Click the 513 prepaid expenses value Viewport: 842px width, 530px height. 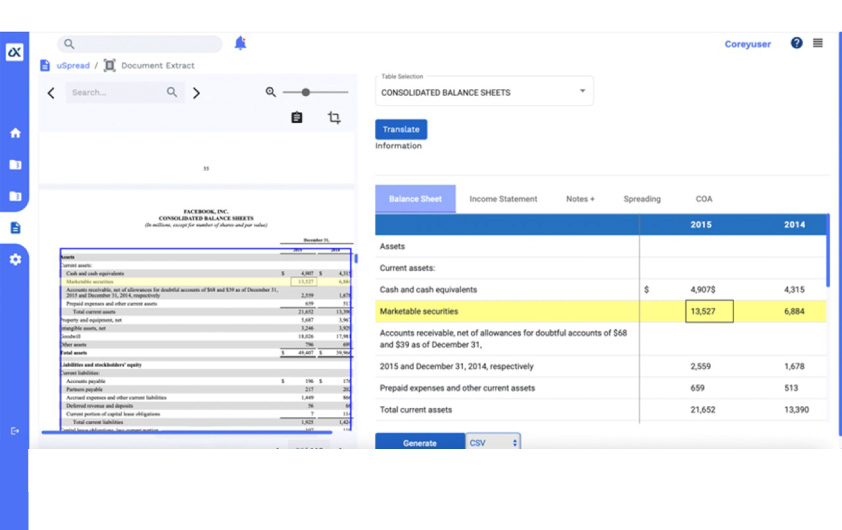(790, 388)
